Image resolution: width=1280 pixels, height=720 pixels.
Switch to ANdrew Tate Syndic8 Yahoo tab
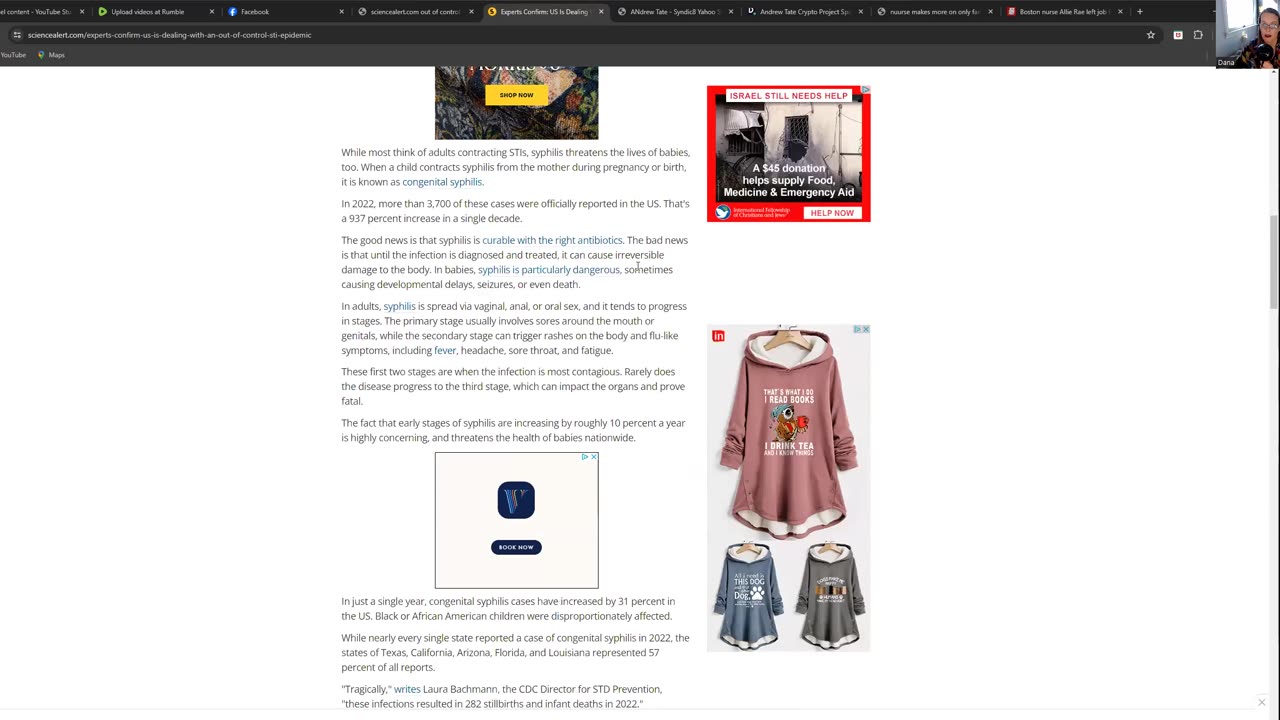tap(675, 12)
